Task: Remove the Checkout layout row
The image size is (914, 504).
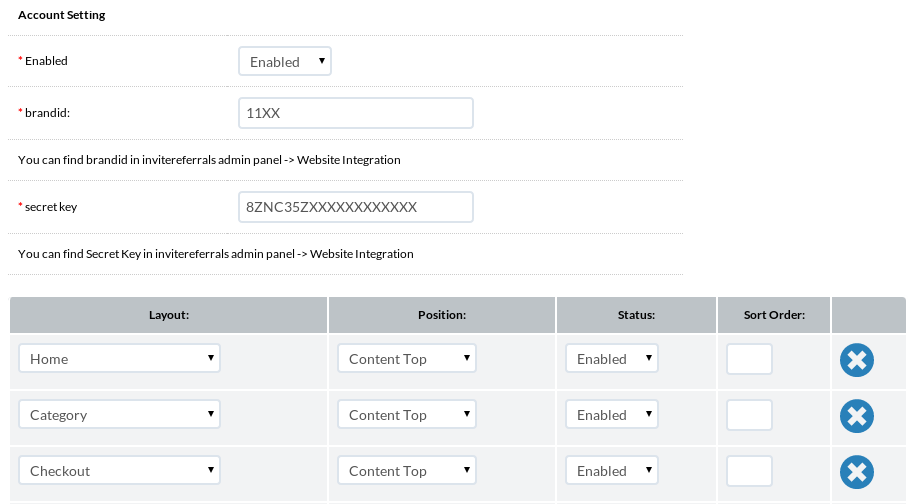Action: 856,472
